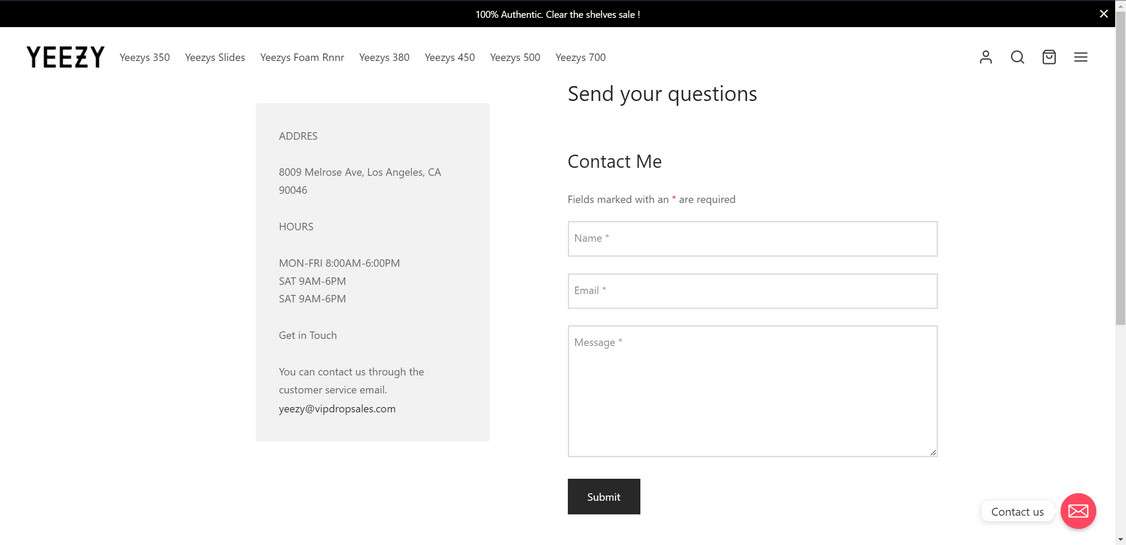Image resolution: width=1126 pixels, height=545 pixels.
Task: Click the red envelope chat icon
Action: tap(1078, 511)
